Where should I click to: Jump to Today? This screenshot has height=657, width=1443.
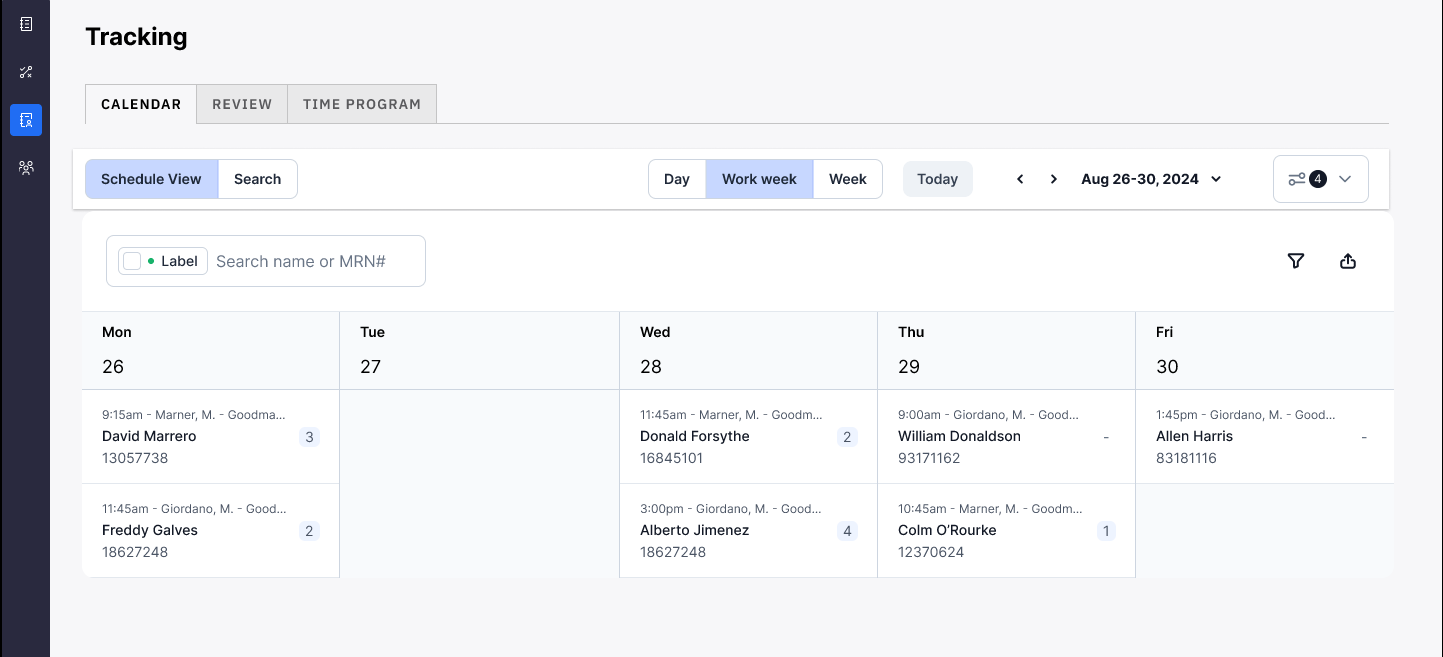pyautogui.click(x=937, y=179)
